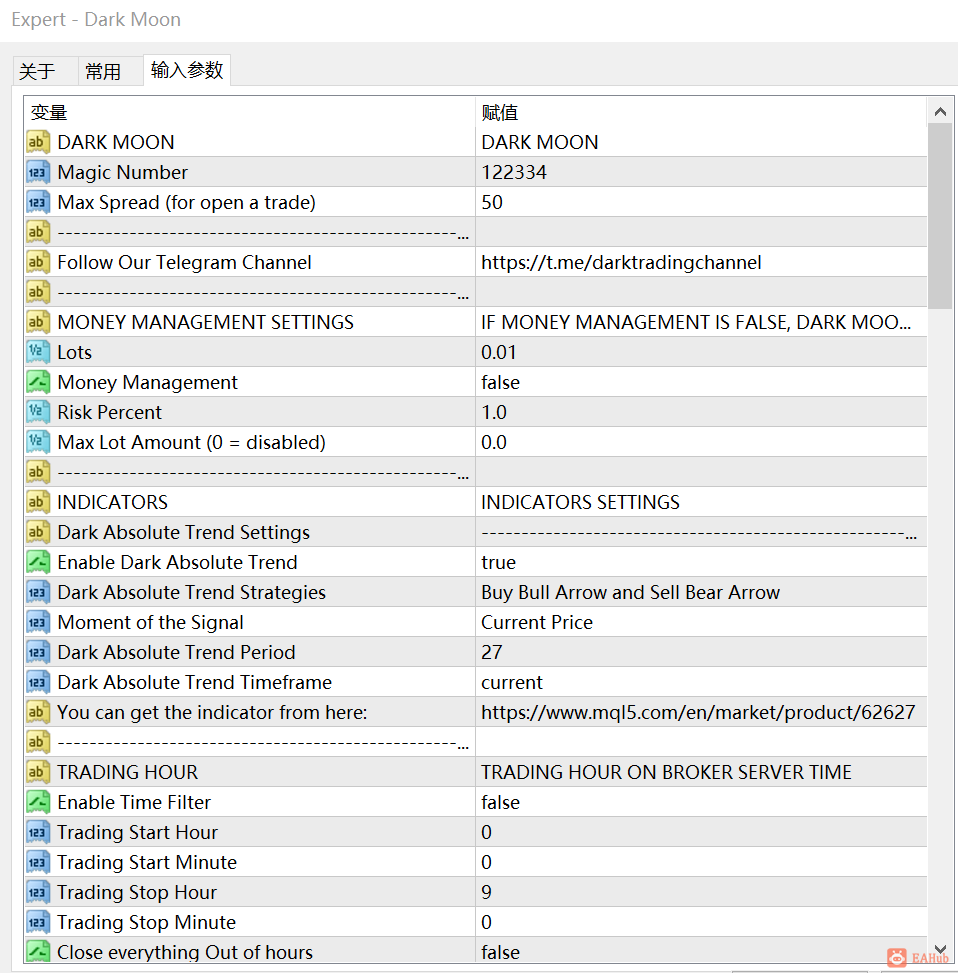The height and width of the screenshot is (973, 958).
Task: Toggle the Money Management false value
Action: point(701,382)
